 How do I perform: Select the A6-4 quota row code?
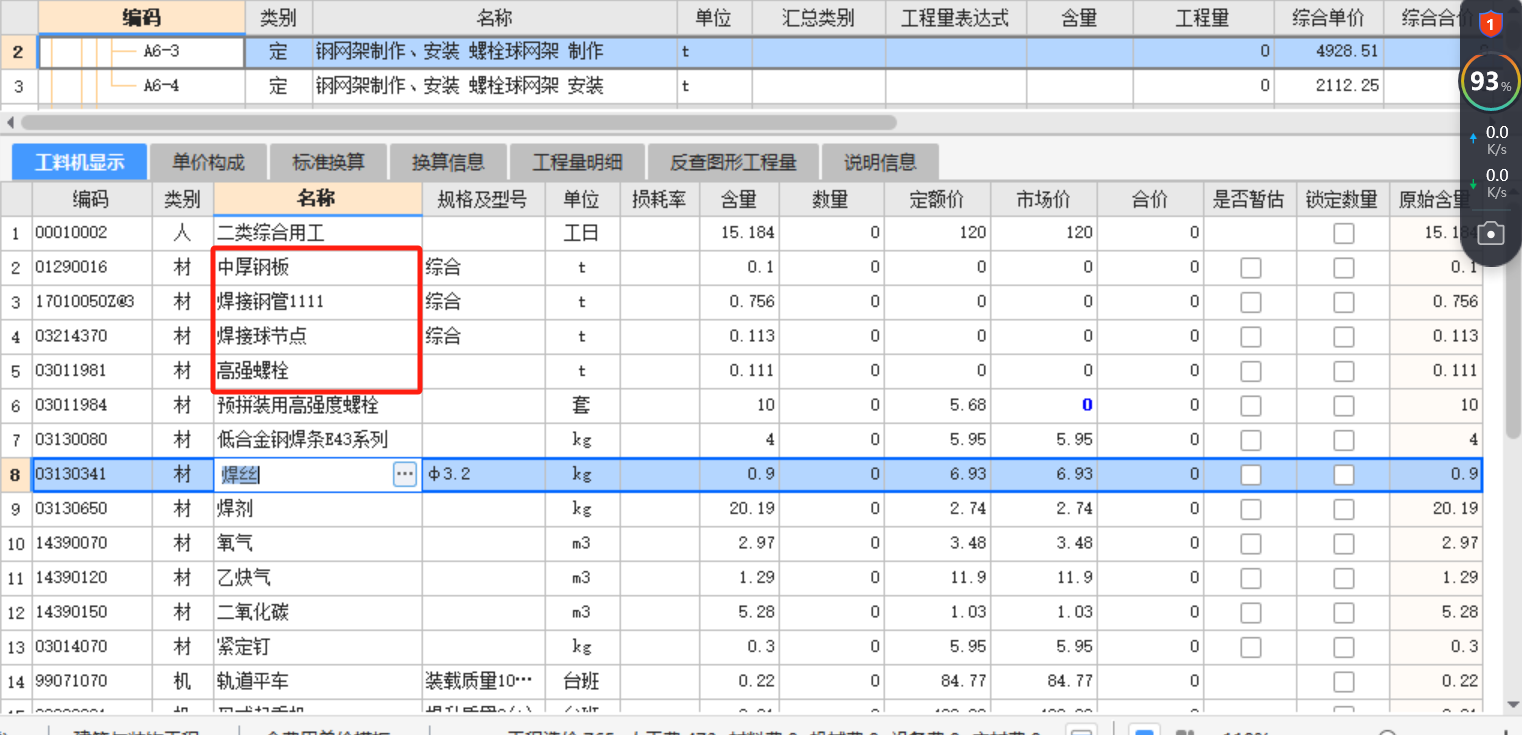[x=141, y=86]
